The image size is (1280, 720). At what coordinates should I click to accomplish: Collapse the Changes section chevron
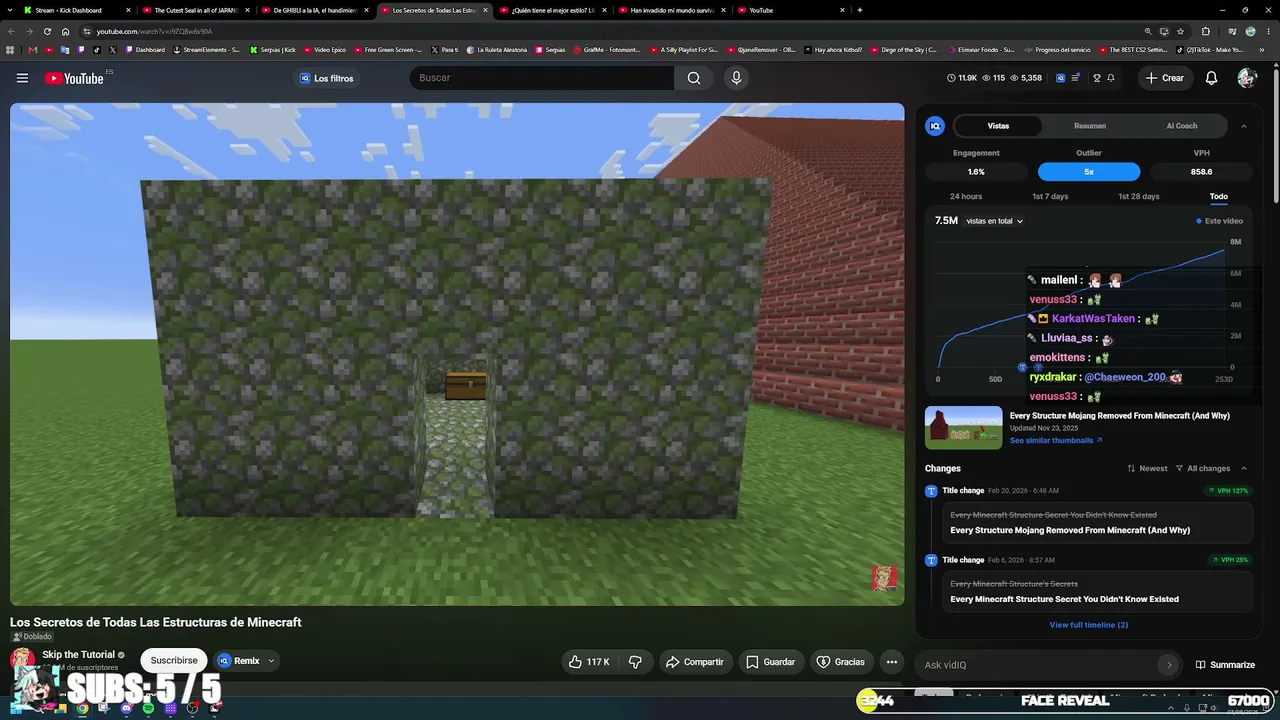(x=1244, y=469)
